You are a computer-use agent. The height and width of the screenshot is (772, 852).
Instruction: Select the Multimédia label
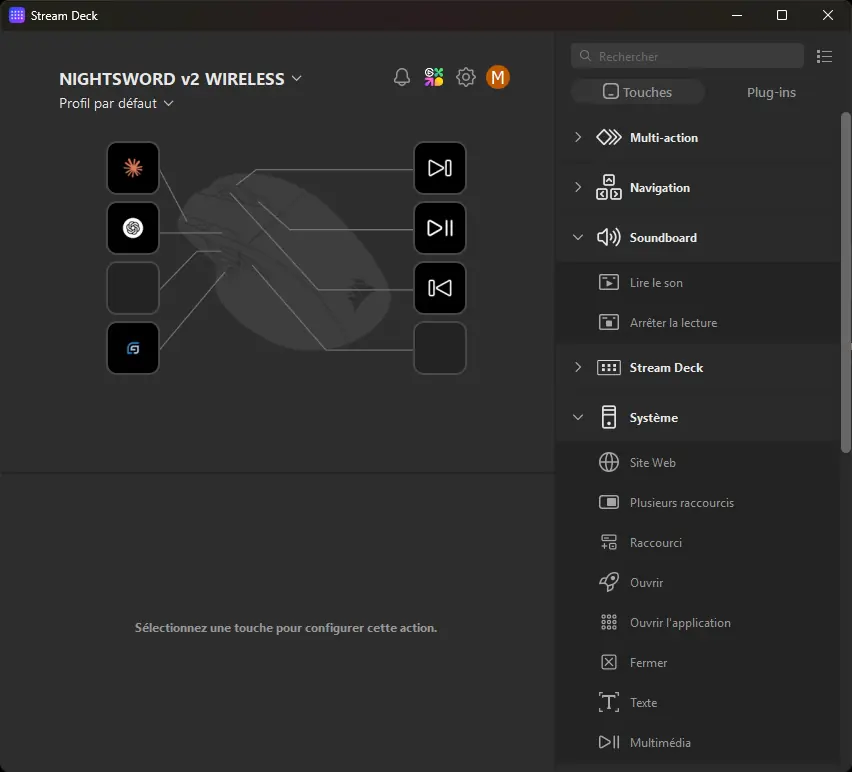[x=660, y=742]
